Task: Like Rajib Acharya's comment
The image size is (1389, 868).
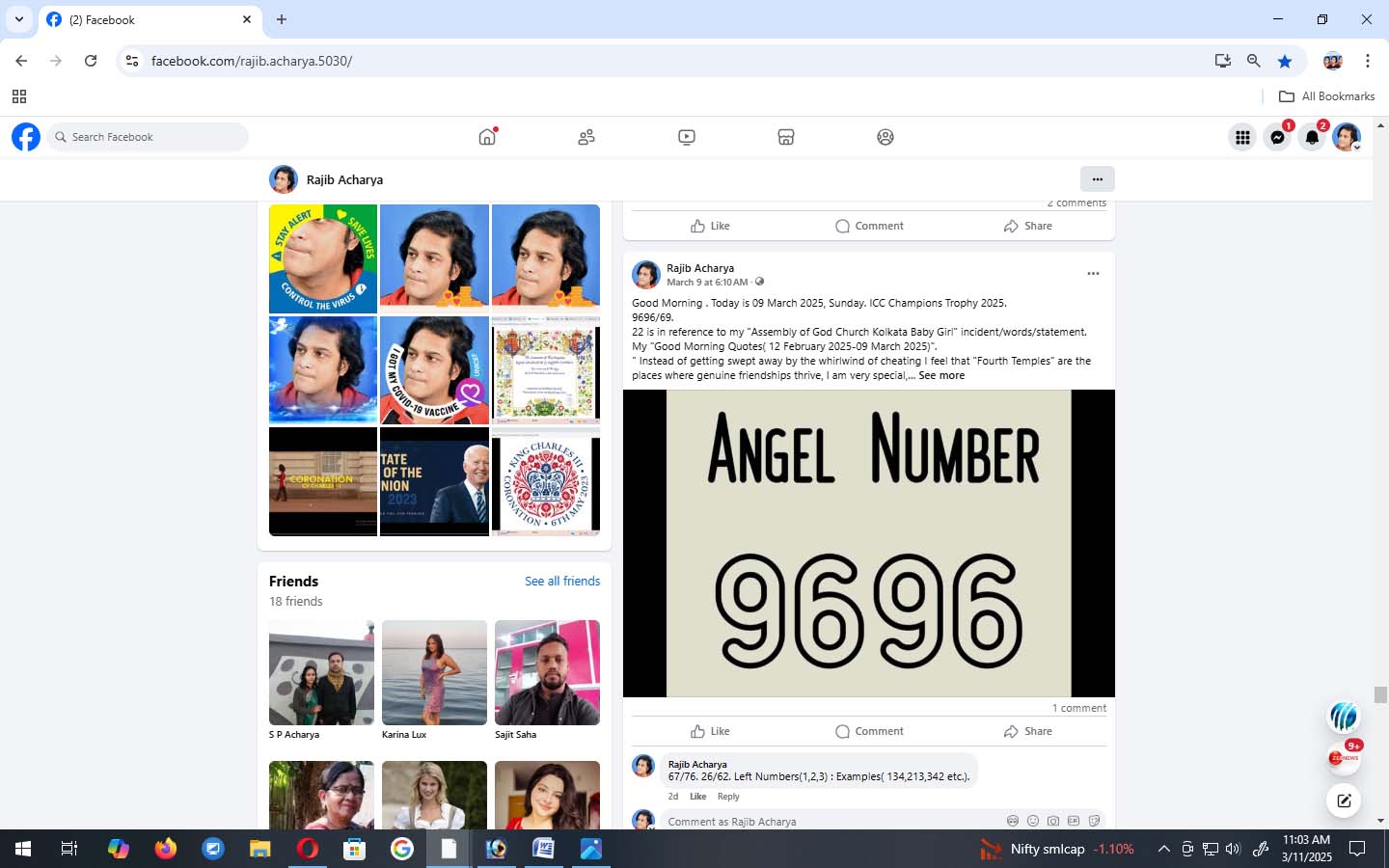Action: tap(697, 797)
